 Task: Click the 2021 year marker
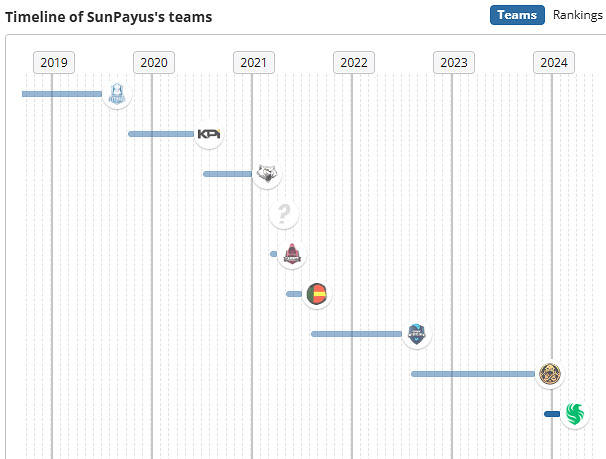254,62
